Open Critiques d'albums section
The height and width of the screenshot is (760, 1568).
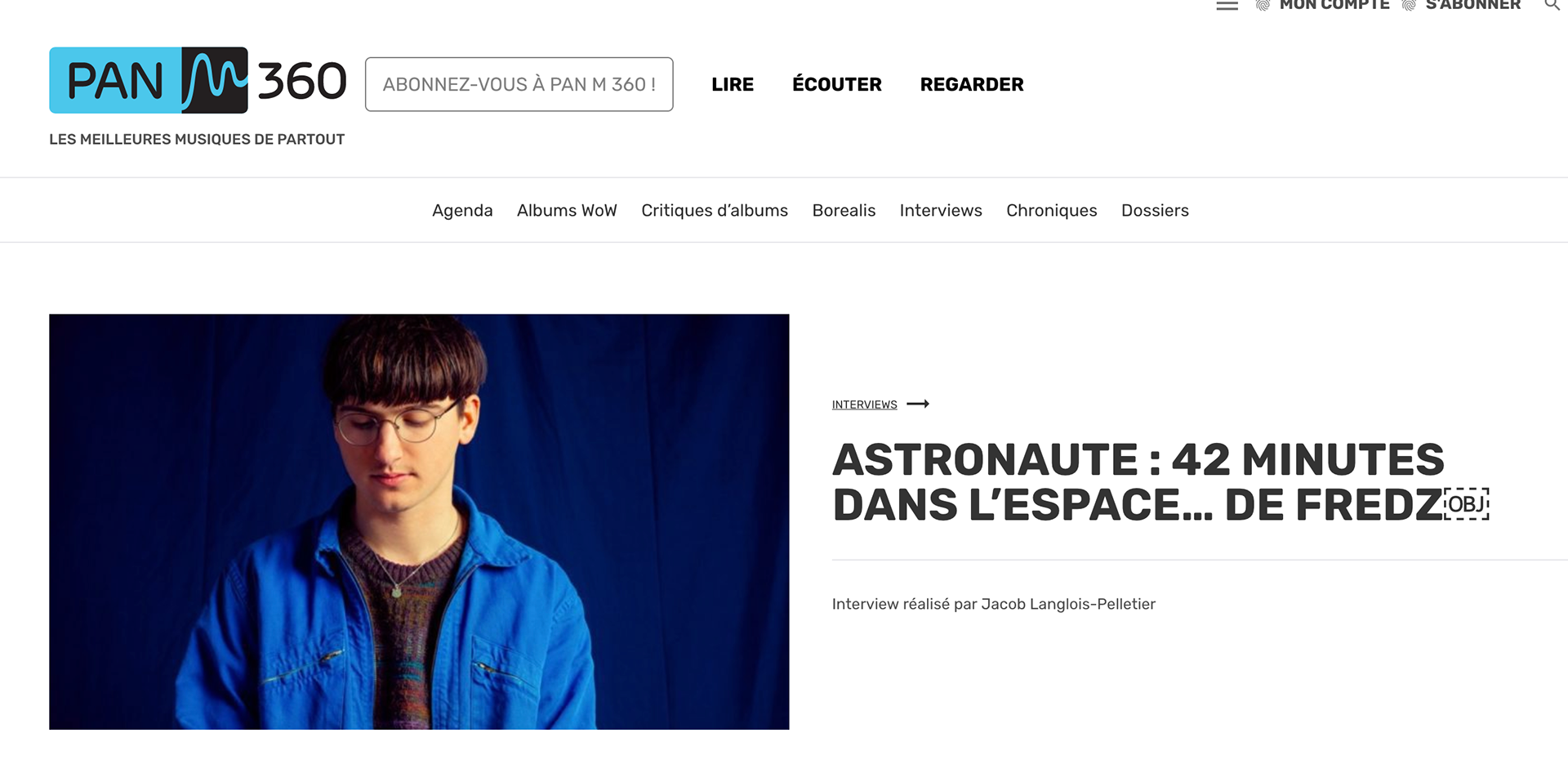click(715, 211)
